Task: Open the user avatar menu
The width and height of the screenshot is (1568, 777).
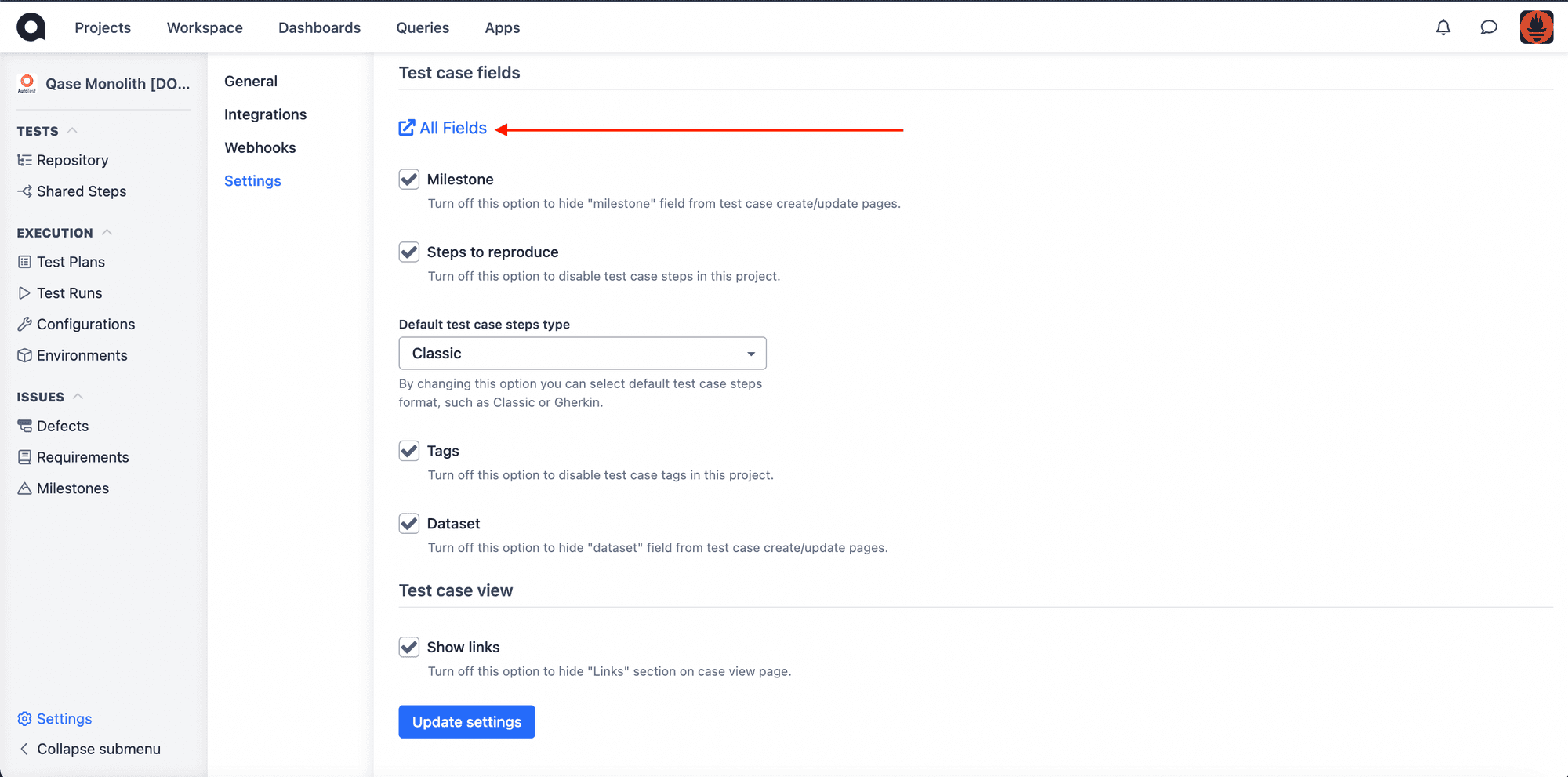Action: pyautogui.click(x=1536, y=27)
